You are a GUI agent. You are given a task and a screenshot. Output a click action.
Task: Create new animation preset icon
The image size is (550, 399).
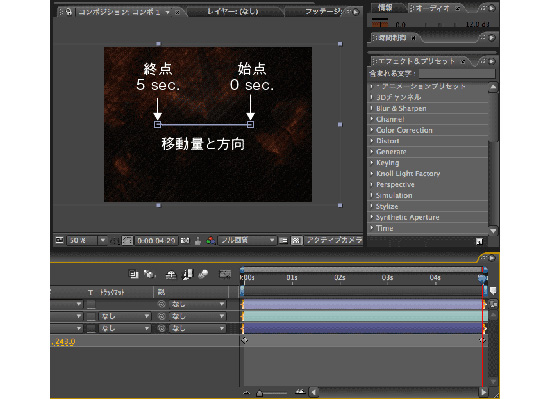coord(479,241)
